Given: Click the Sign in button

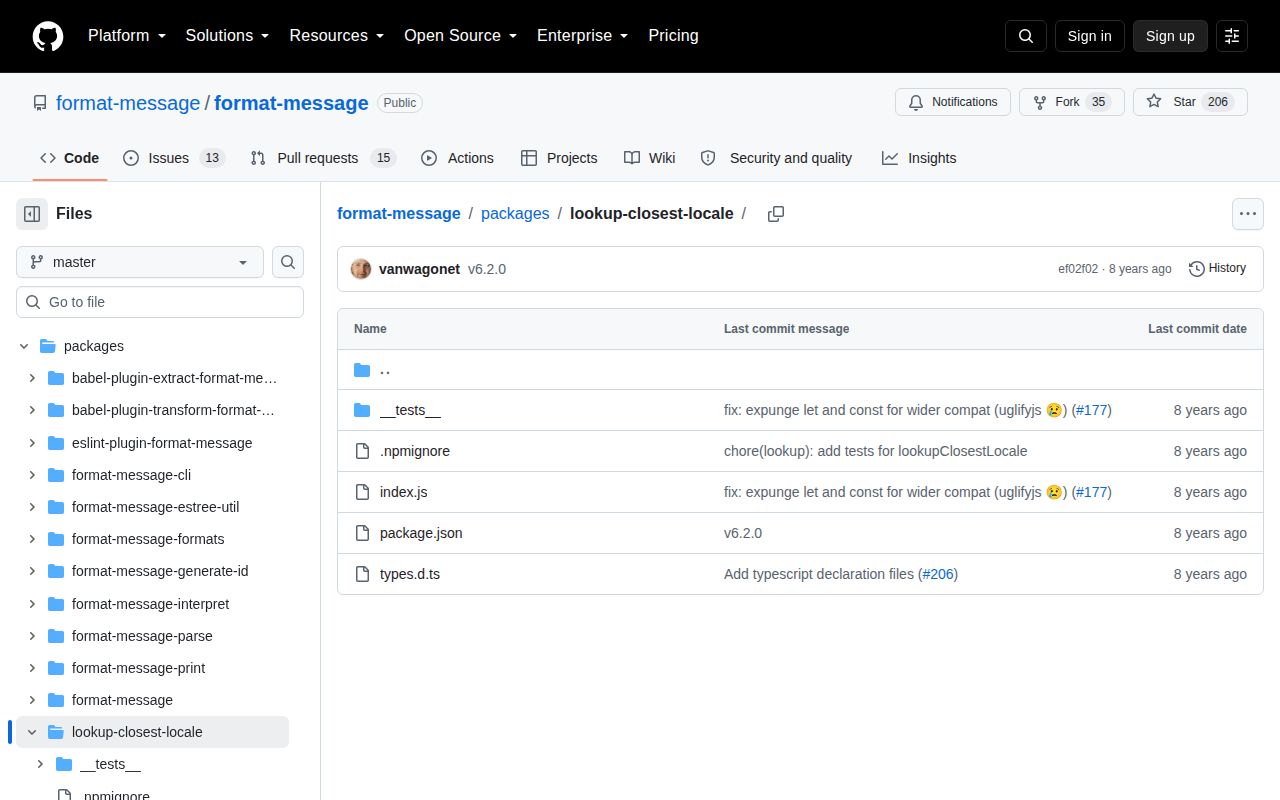Looking at the screenshot, I should coord(1089,36).
